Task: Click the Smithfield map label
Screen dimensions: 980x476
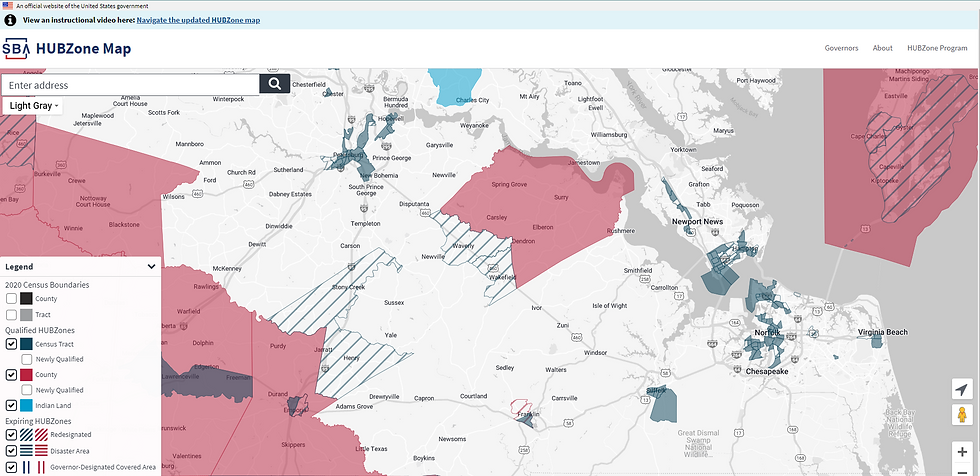Action: (638, 270)
